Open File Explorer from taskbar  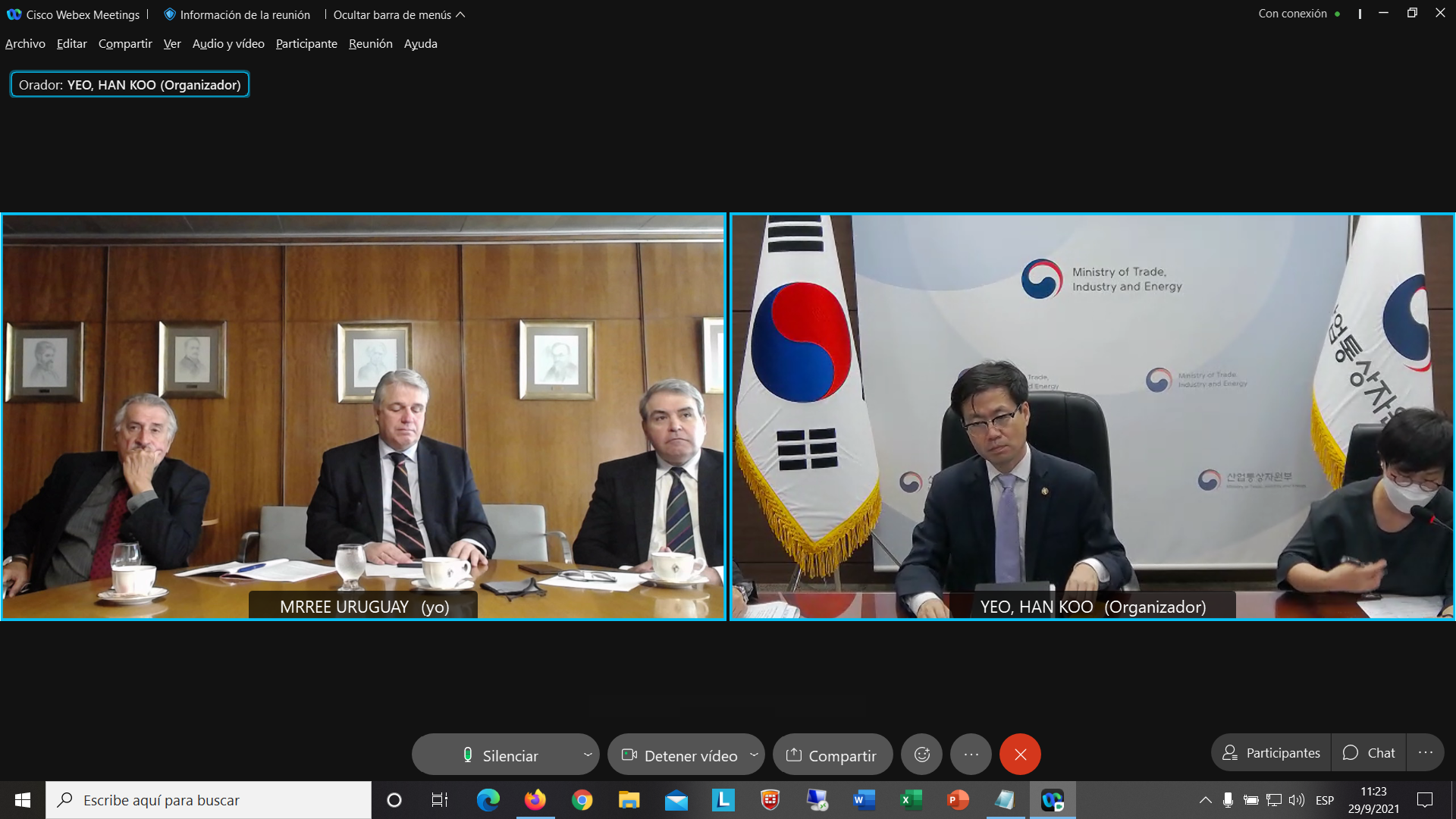[x=629, y=800]
